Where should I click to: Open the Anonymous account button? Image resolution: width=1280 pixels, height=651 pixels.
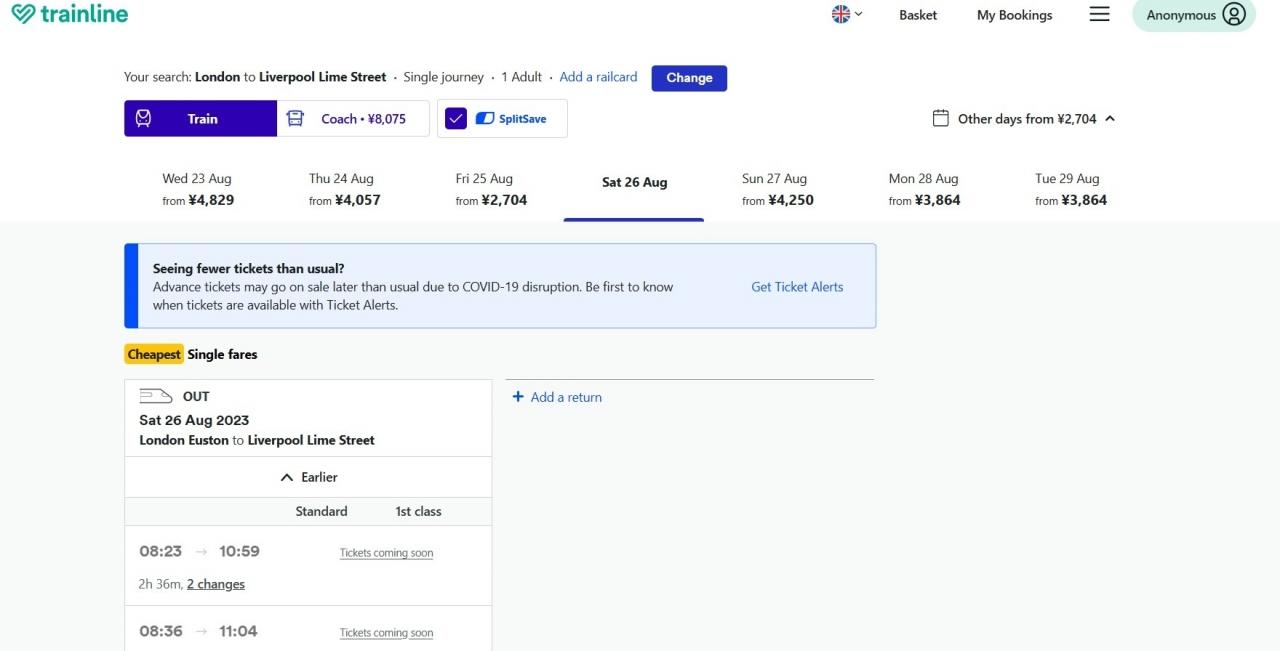[x=1193, y=15]
